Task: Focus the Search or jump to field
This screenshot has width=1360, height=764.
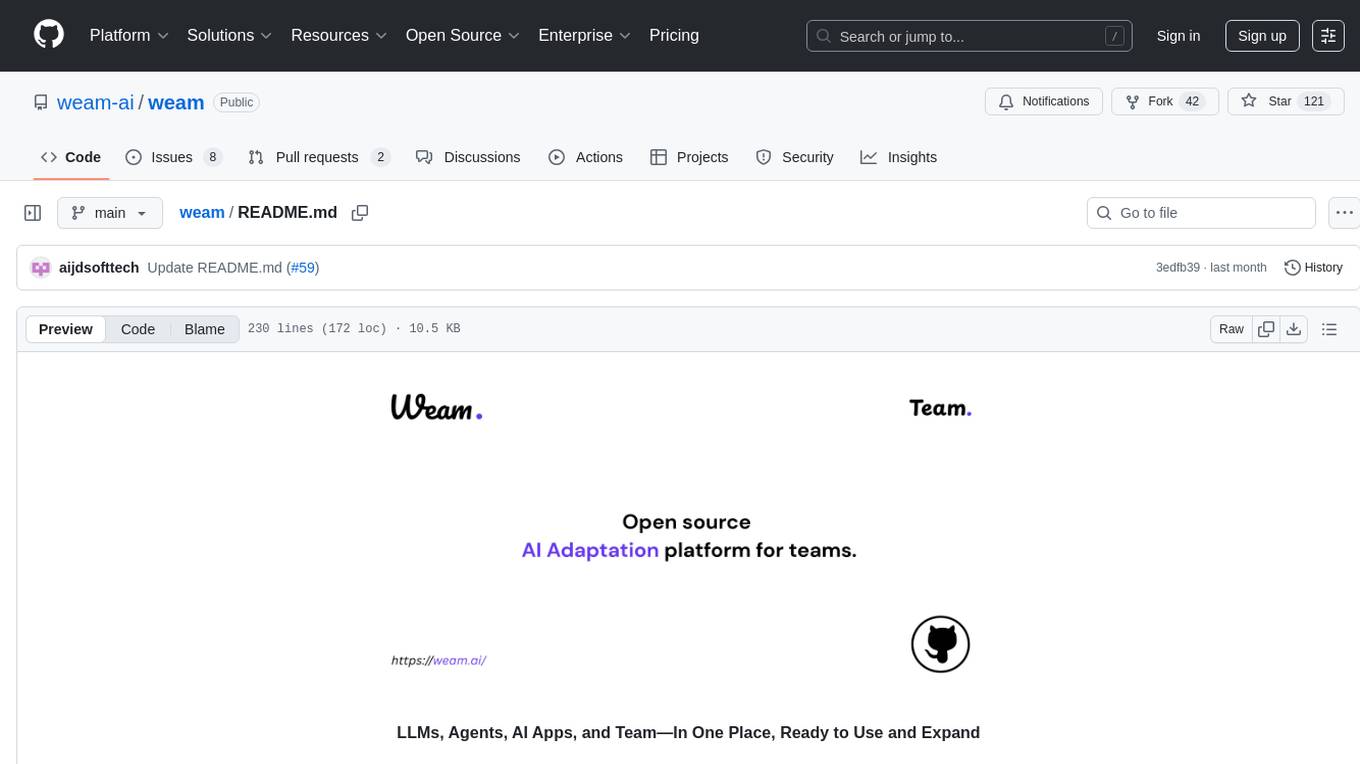Action: click(x=969, y=36)
